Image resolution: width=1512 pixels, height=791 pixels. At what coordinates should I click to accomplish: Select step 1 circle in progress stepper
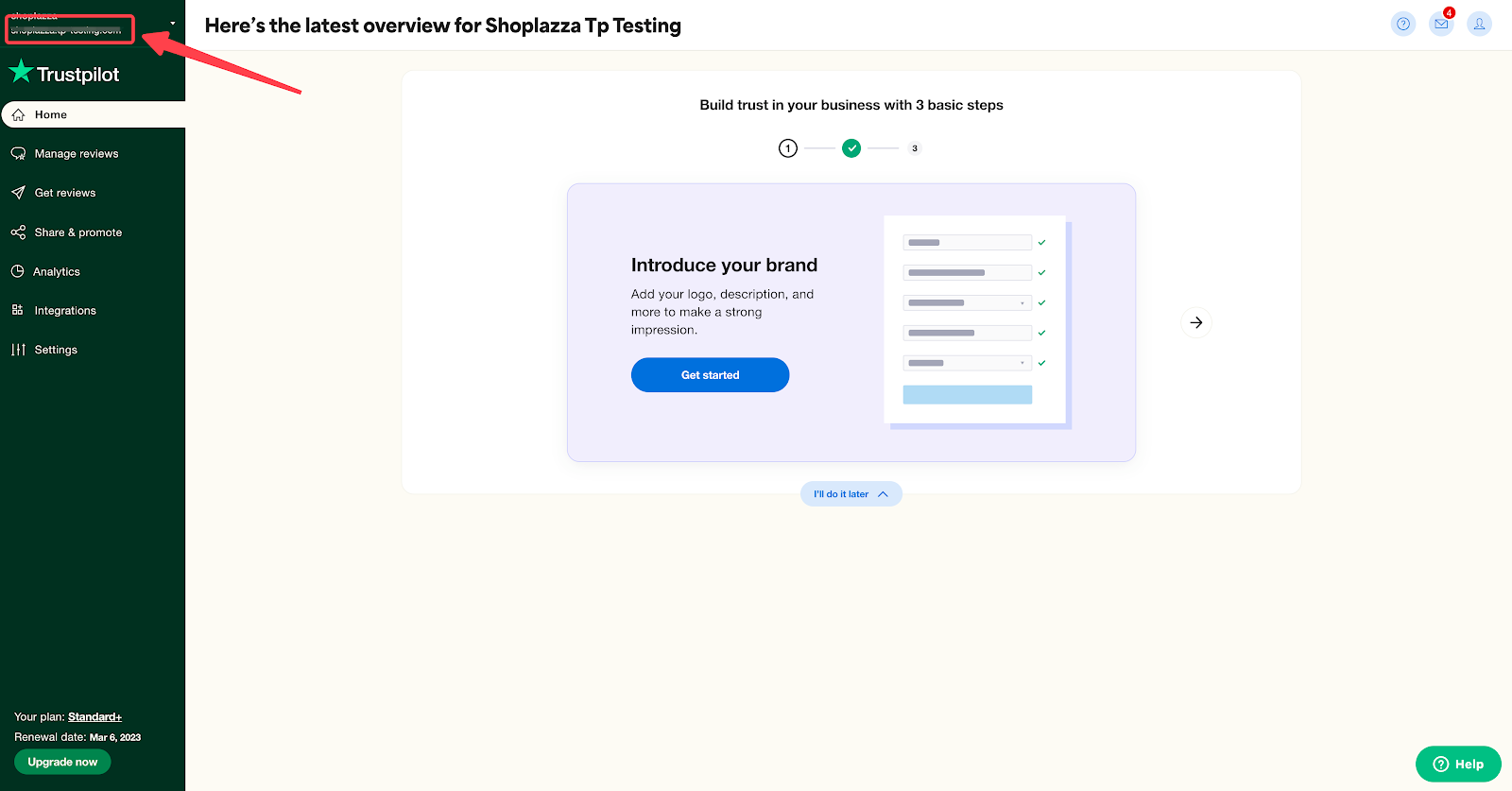(x=788, y=148)
